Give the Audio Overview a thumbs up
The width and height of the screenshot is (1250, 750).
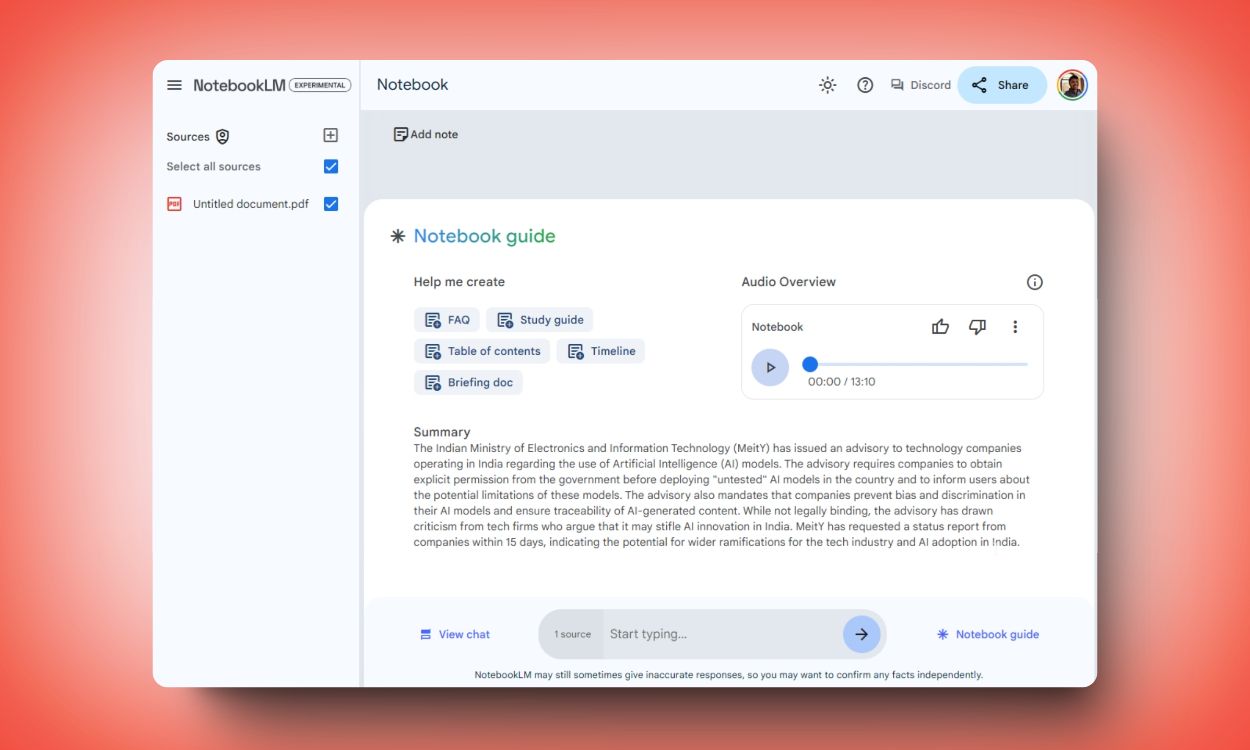click(x=939, y=326)
